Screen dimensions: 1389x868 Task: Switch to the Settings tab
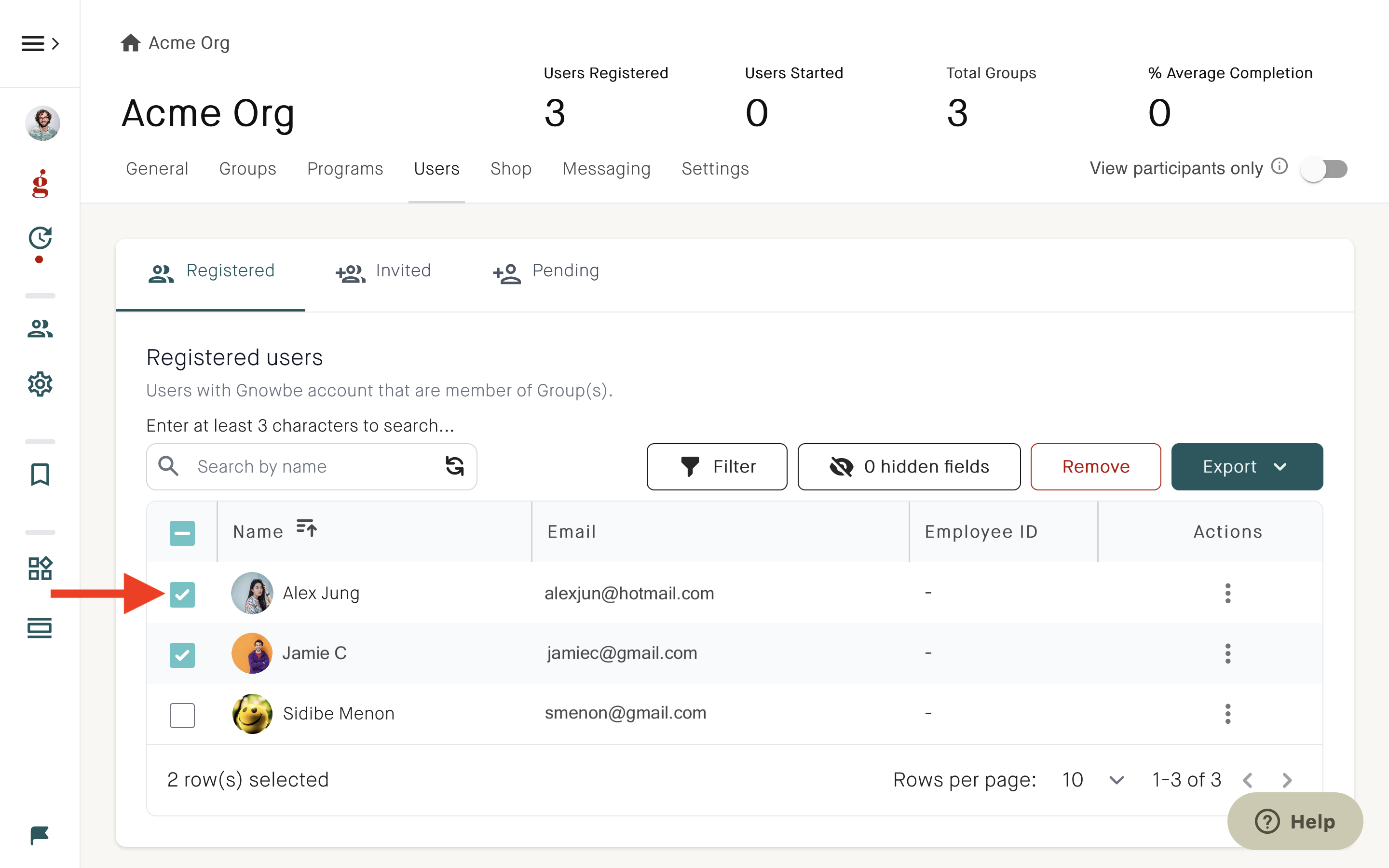(x=715, y=169)
